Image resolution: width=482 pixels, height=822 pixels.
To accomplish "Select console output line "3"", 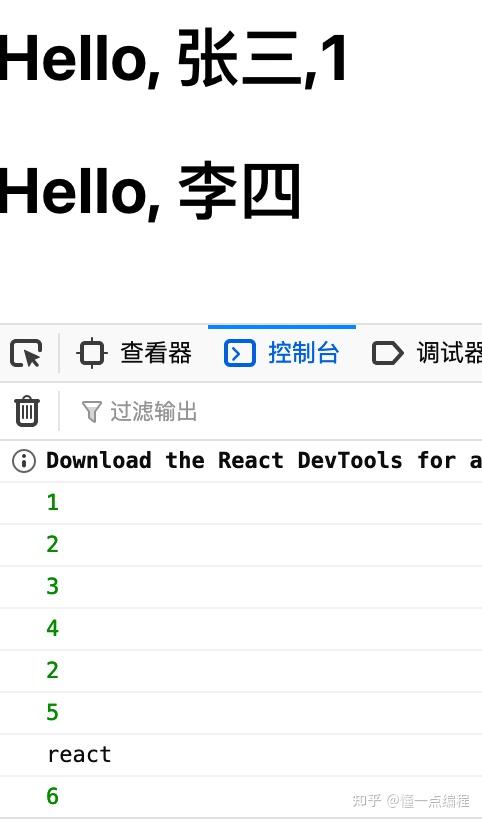I will pos(52,587).
